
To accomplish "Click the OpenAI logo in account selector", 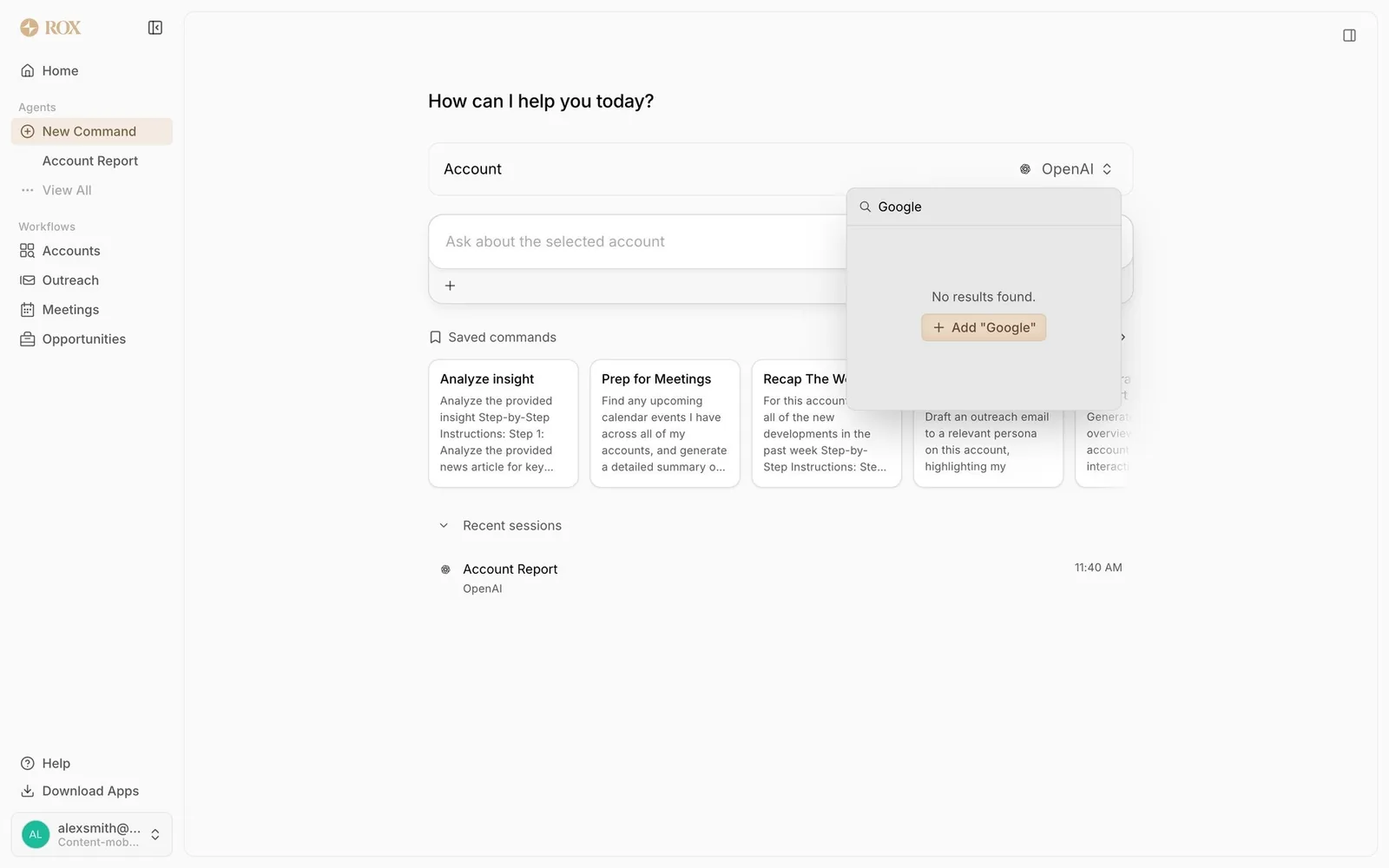I will pyautogui.click(x=1025, y=169).
